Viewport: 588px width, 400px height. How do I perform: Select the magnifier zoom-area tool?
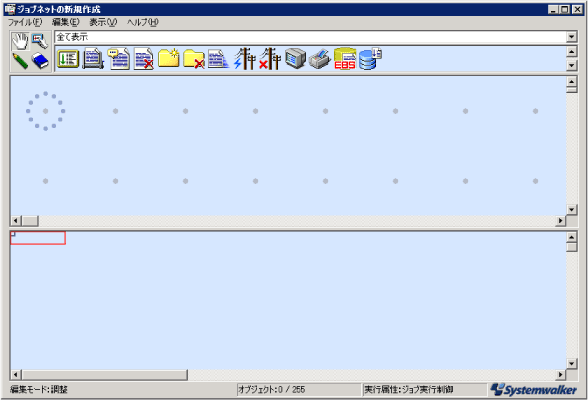pyautogui.click(x=40, y=41)
